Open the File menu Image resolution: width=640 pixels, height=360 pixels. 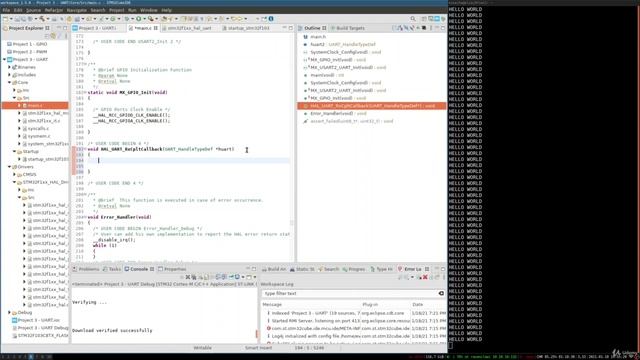(x=6, y=10)
